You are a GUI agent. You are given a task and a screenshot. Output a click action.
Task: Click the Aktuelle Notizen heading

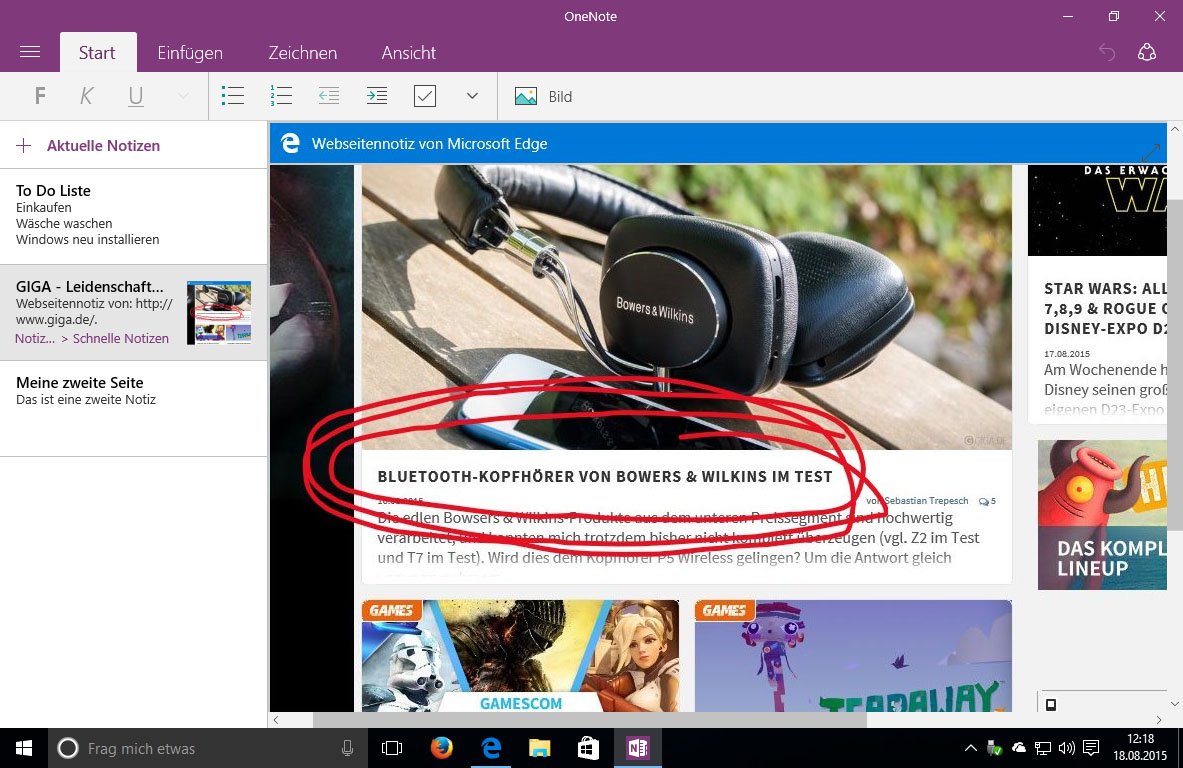[x=103, y=146]
